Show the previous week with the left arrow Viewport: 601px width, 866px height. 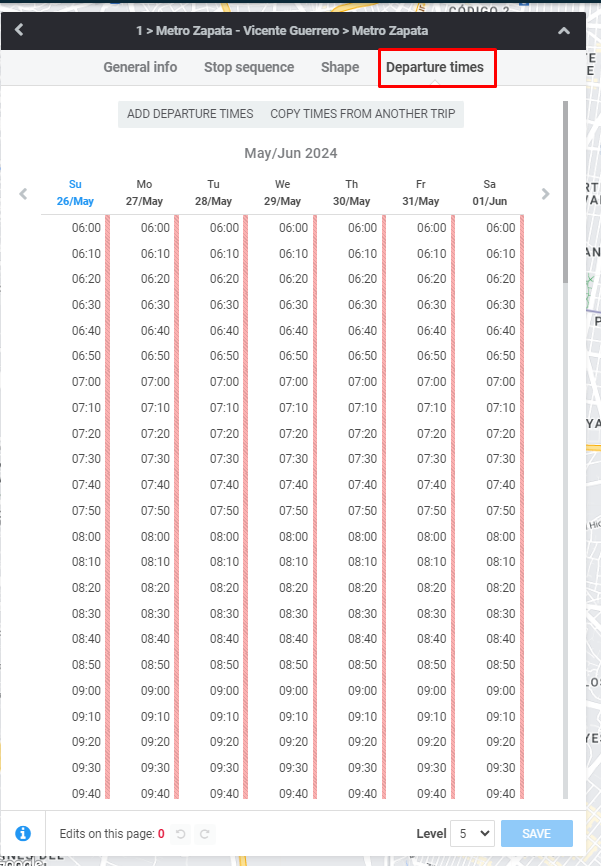pyautogui.click(x=23, y=194)
